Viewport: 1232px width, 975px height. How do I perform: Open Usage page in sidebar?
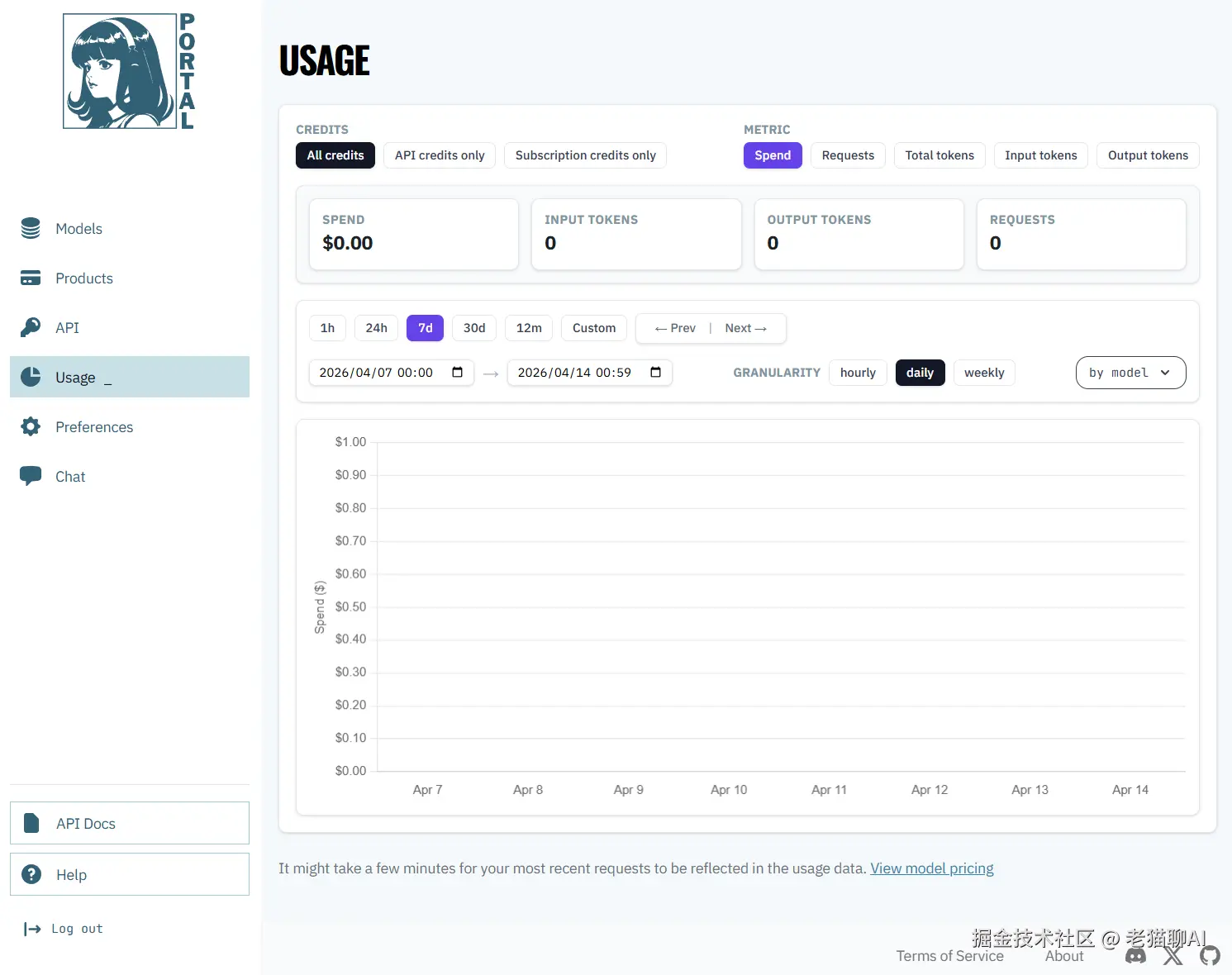[130, 377]
